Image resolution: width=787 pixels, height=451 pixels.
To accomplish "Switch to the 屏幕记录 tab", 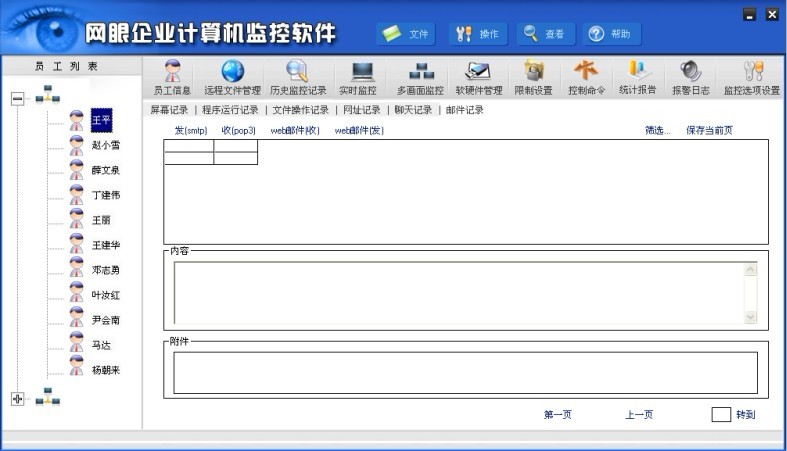I will [169, 110].
